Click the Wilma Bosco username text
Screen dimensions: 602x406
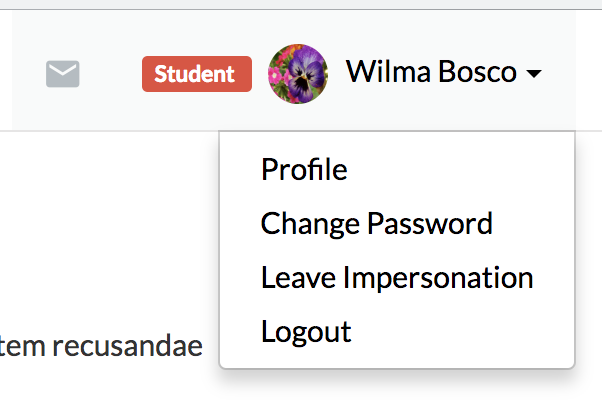click(x=431, y=72)
